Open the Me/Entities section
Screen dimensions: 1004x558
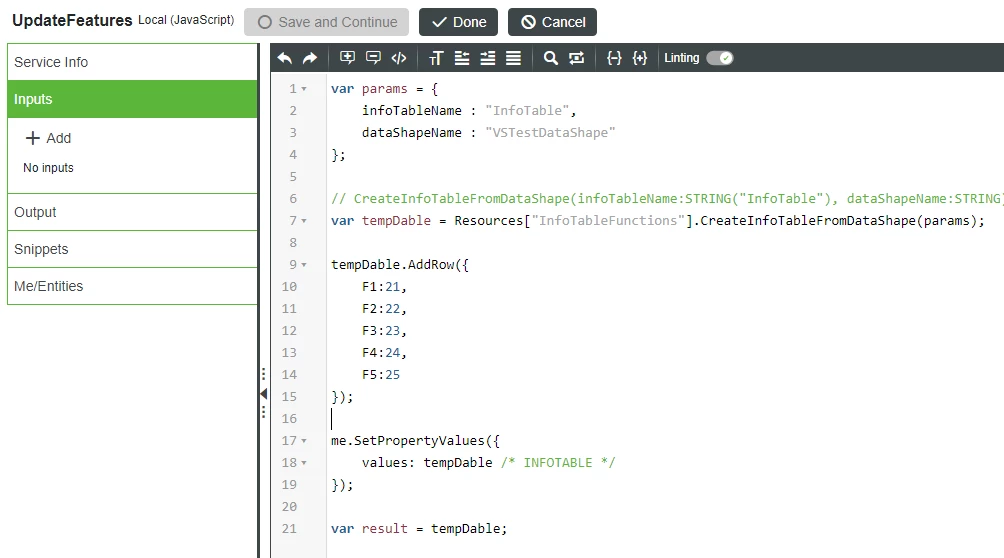click(133, 286)
